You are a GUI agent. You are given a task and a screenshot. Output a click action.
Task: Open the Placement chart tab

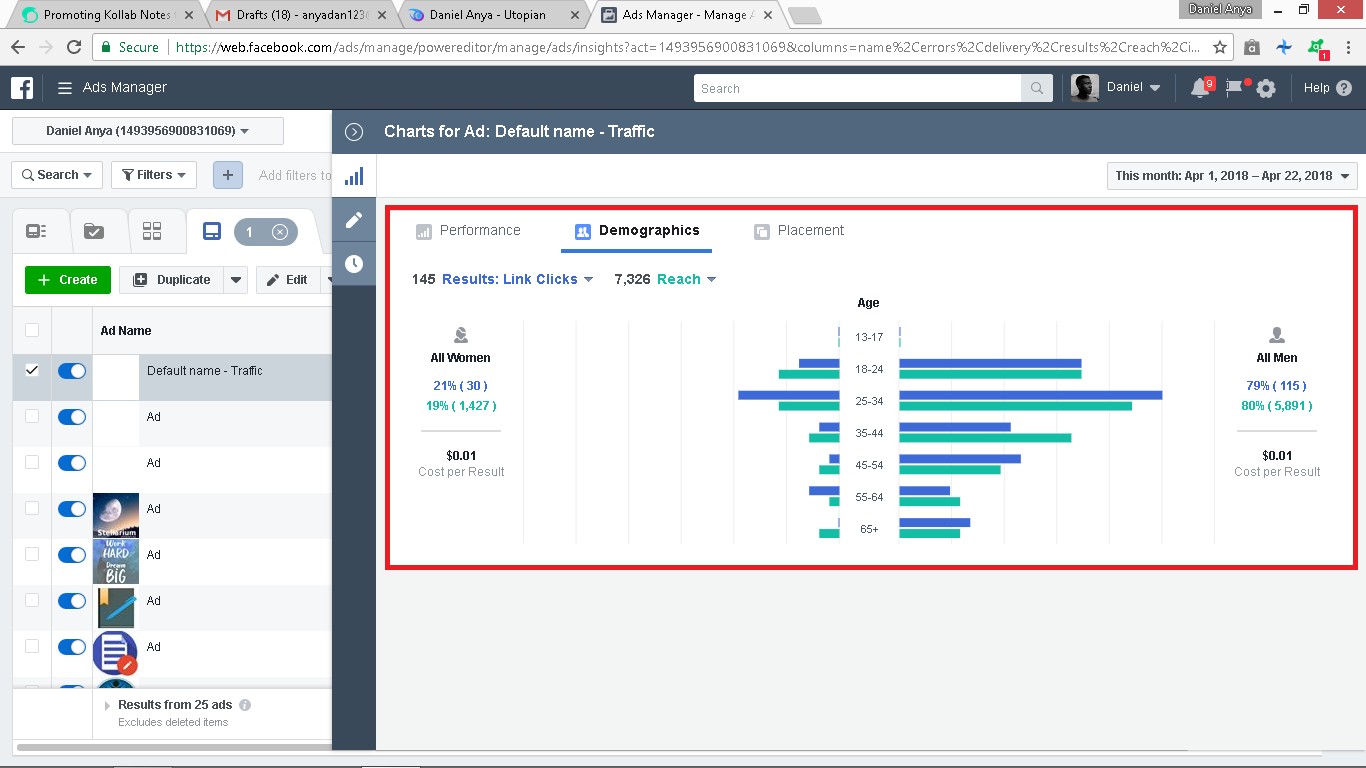(799, 231)
